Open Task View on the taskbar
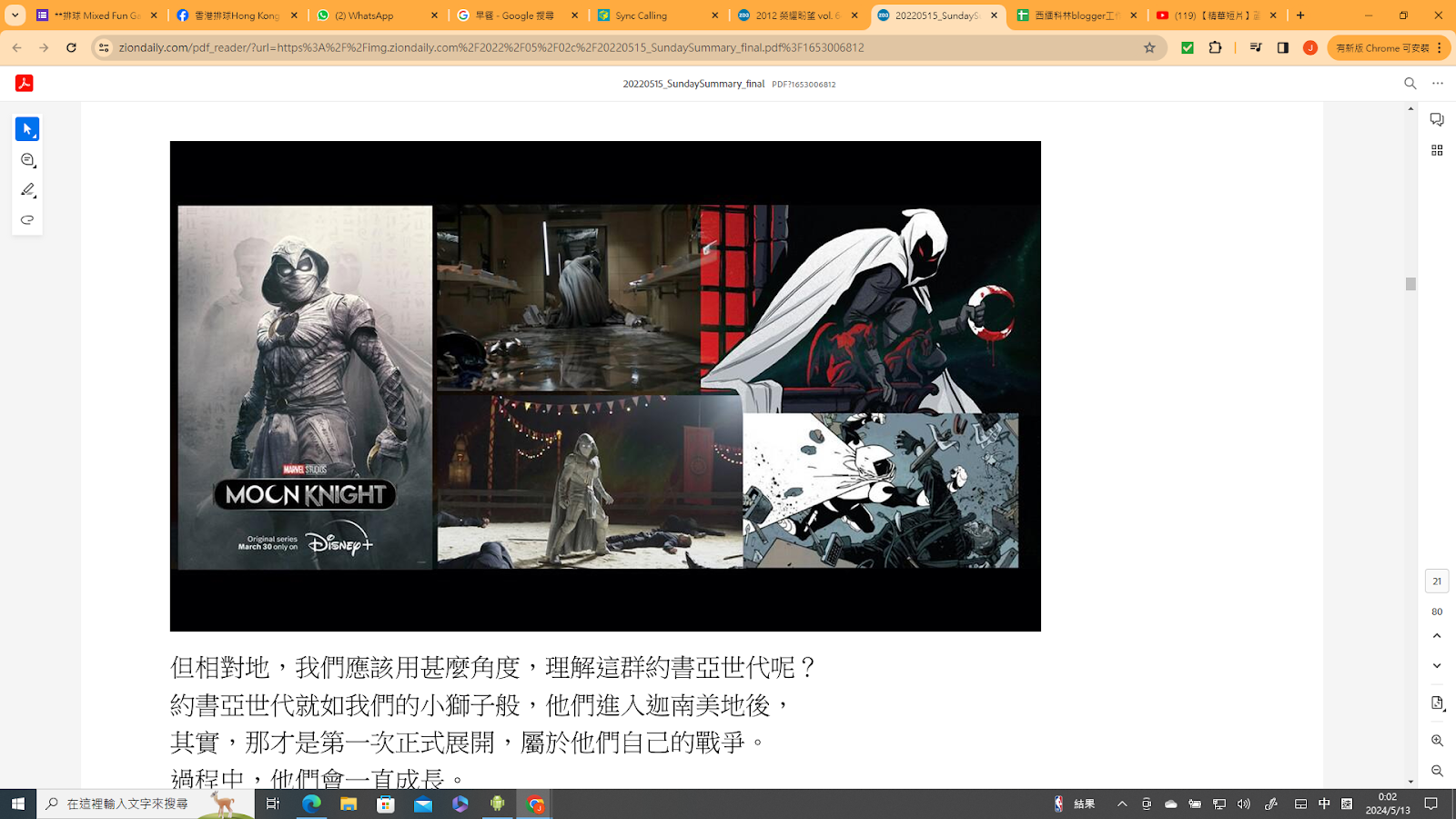Screen dimensions: 1456x819 tap(273, 804)
